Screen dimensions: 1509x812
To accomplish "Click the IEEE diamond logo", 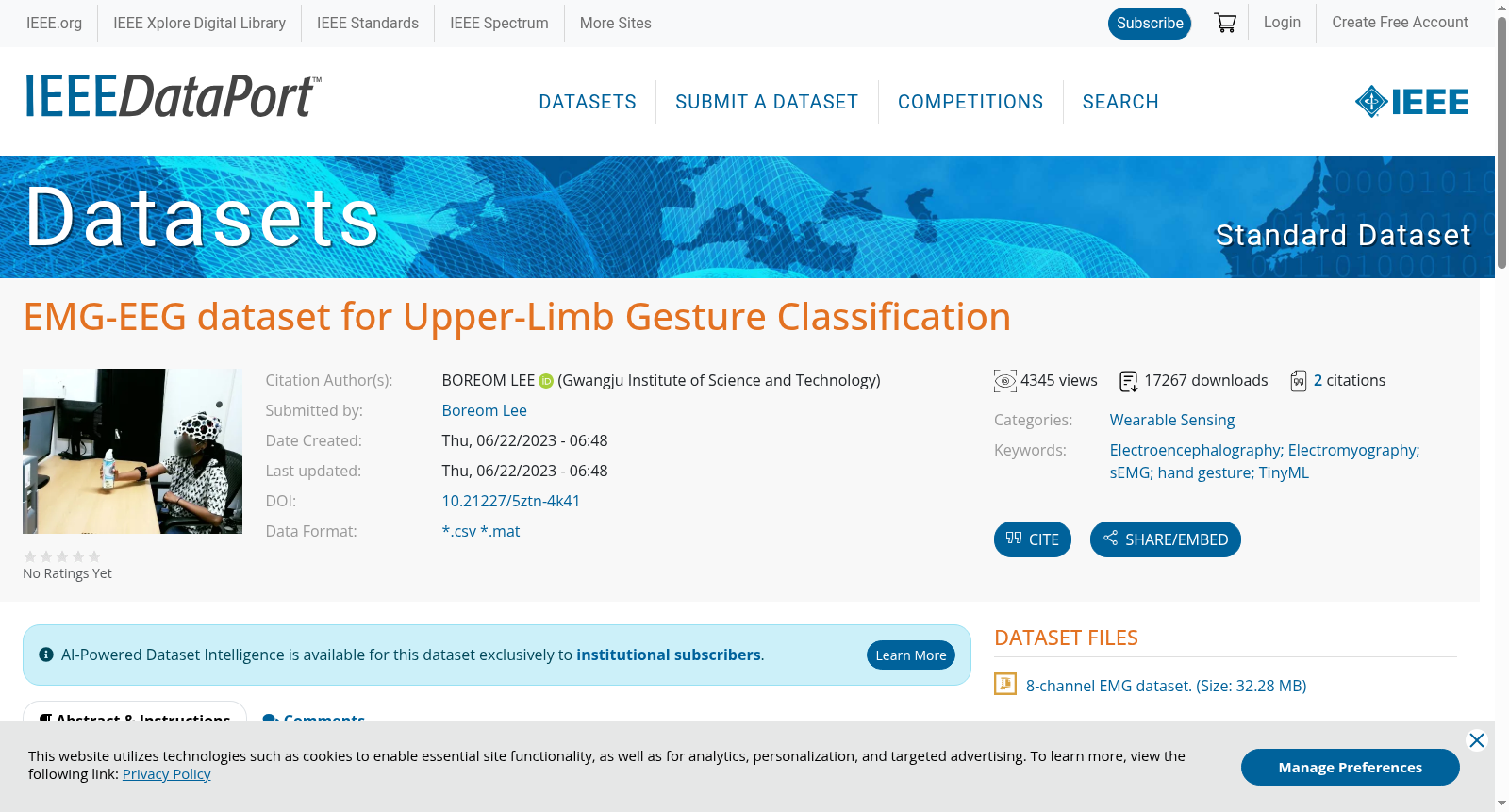I will [x=1411, y=101].
